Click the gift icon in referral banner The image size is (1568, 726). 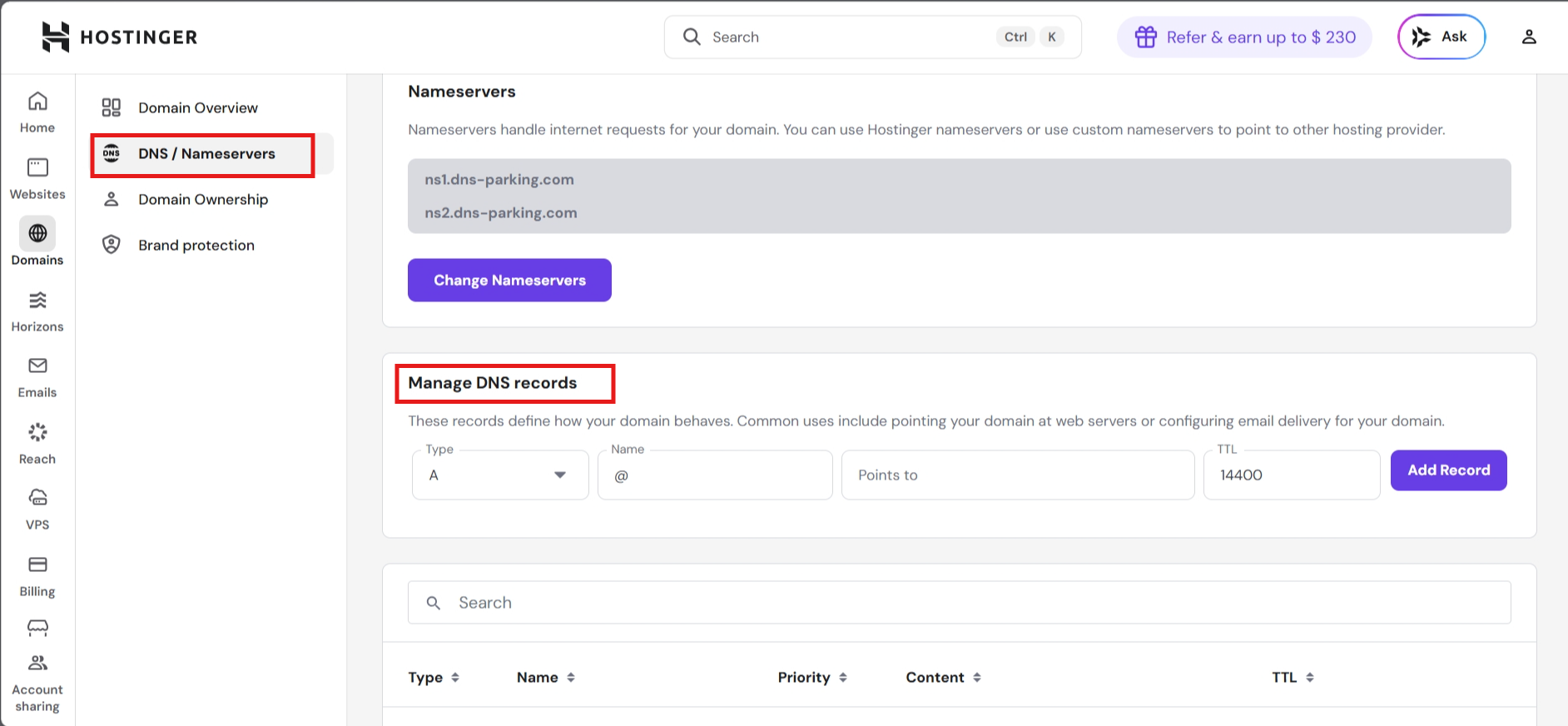click(x=1146, y=37)
